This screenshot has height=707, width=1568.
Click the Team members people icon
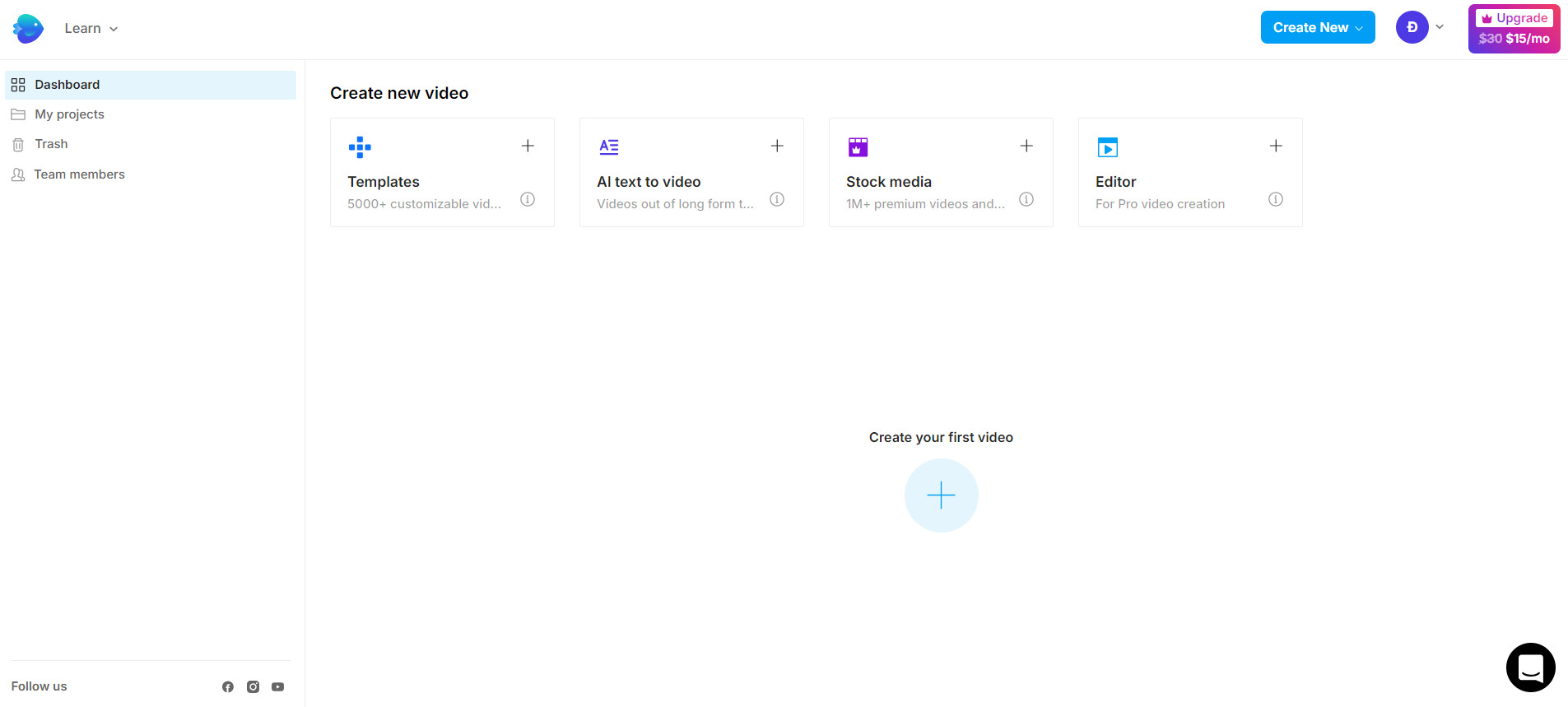[x=18, y=174]
